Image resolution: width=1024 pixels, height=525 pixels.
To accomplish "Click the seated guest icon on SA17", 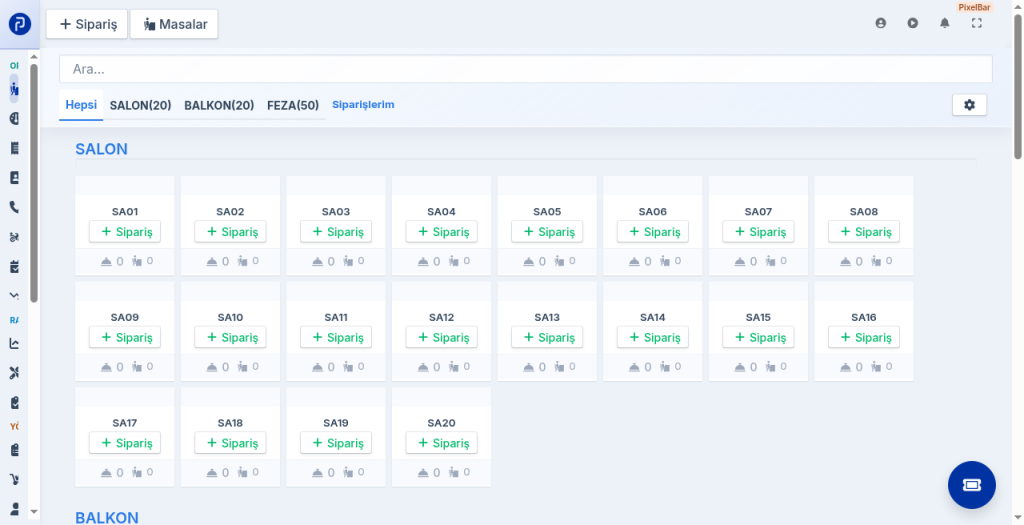I will 136,473.
